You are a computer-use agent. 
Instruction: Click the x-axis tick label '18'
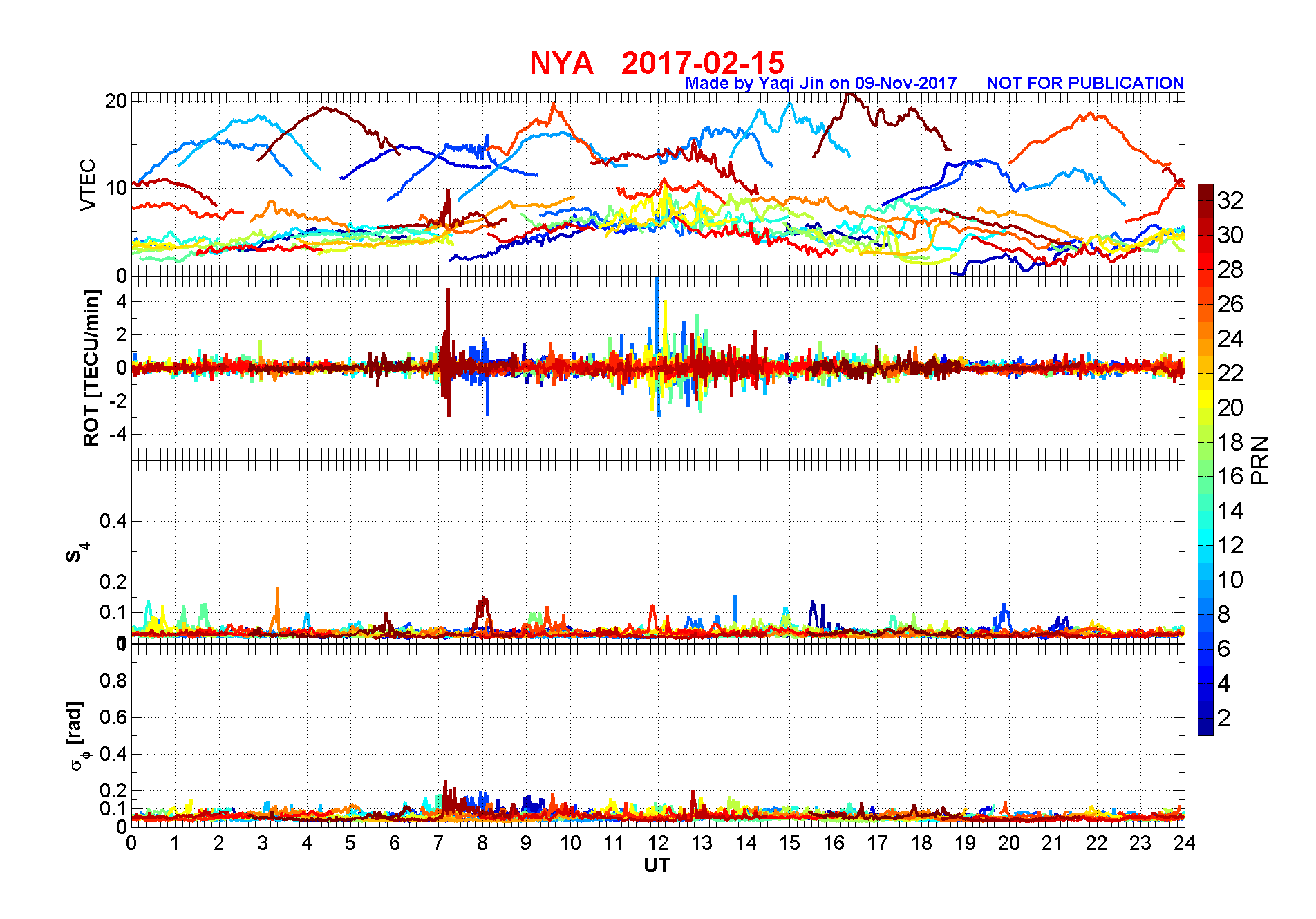click(x=921, y=843)
